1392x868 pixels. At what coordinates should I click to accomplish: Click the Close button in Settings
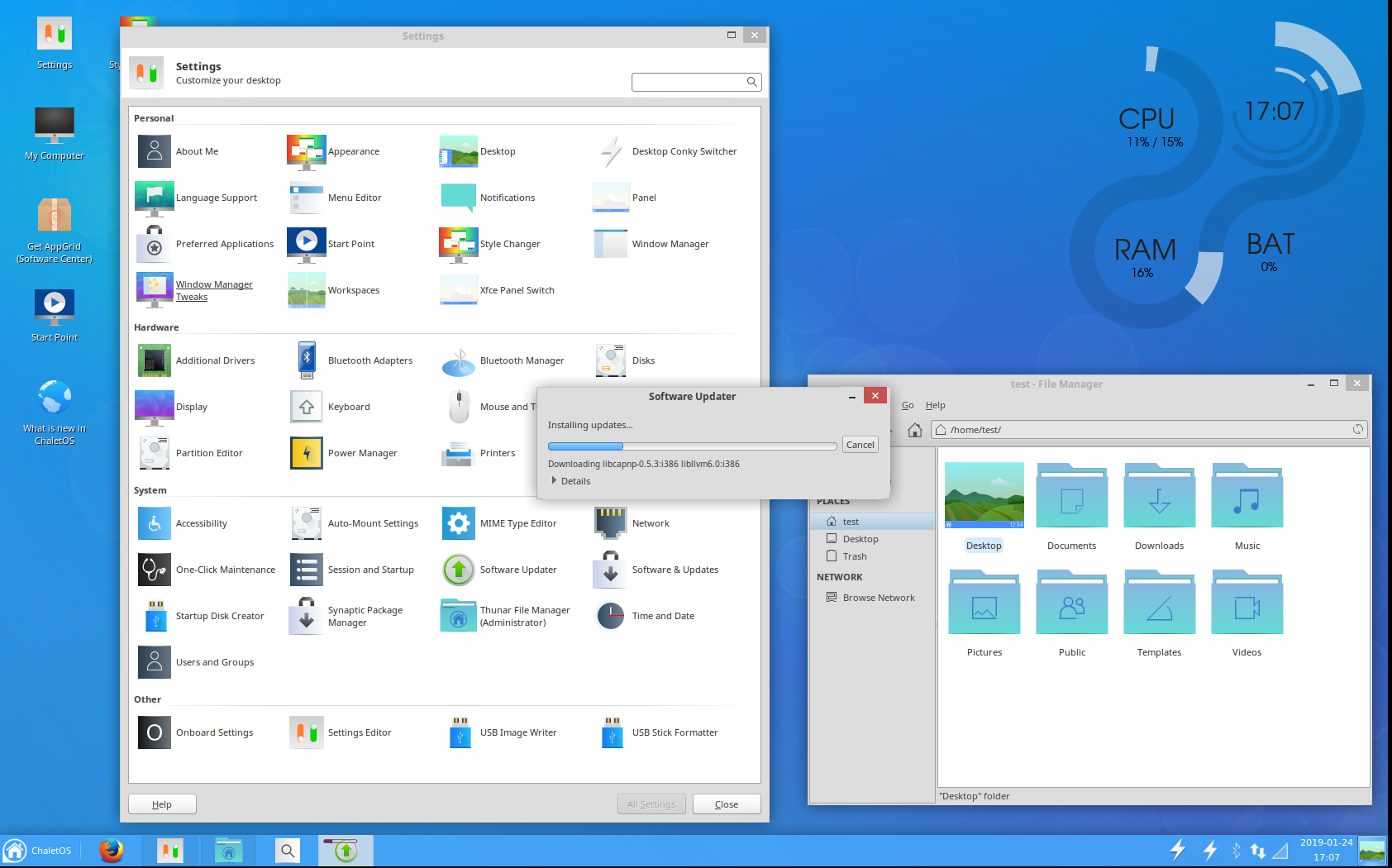tap(726, 804)
